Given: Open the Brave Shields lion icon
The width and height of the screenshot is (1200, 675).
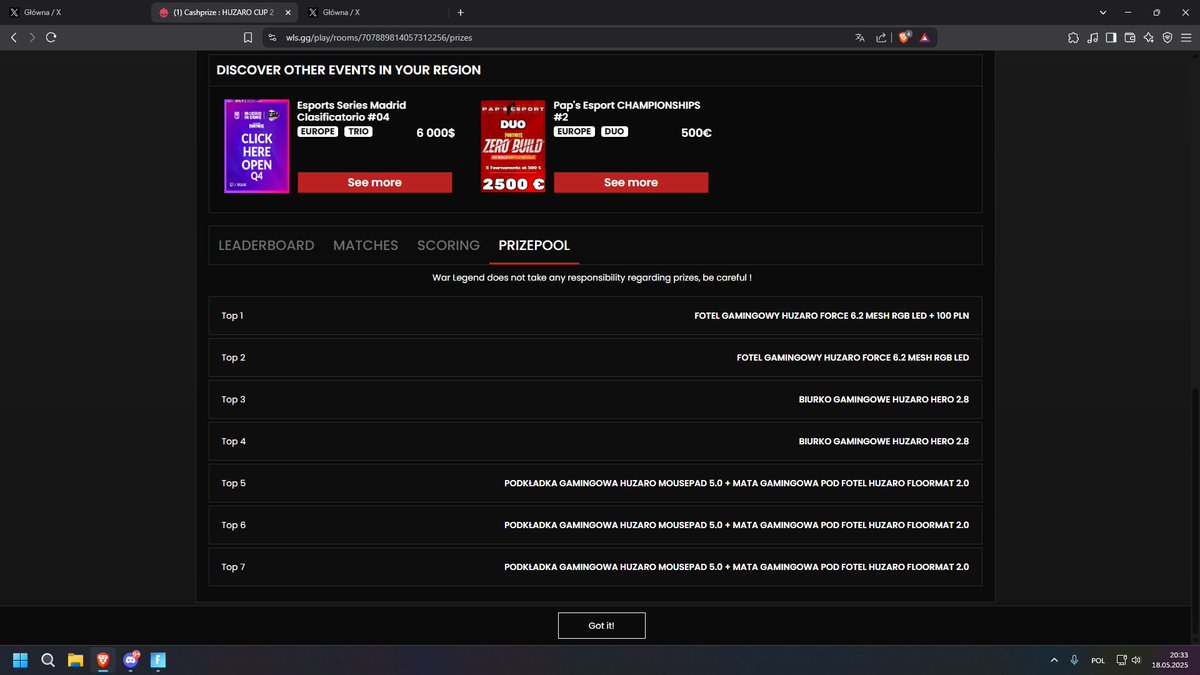Looking at the screenshot, I should point(904,37).
